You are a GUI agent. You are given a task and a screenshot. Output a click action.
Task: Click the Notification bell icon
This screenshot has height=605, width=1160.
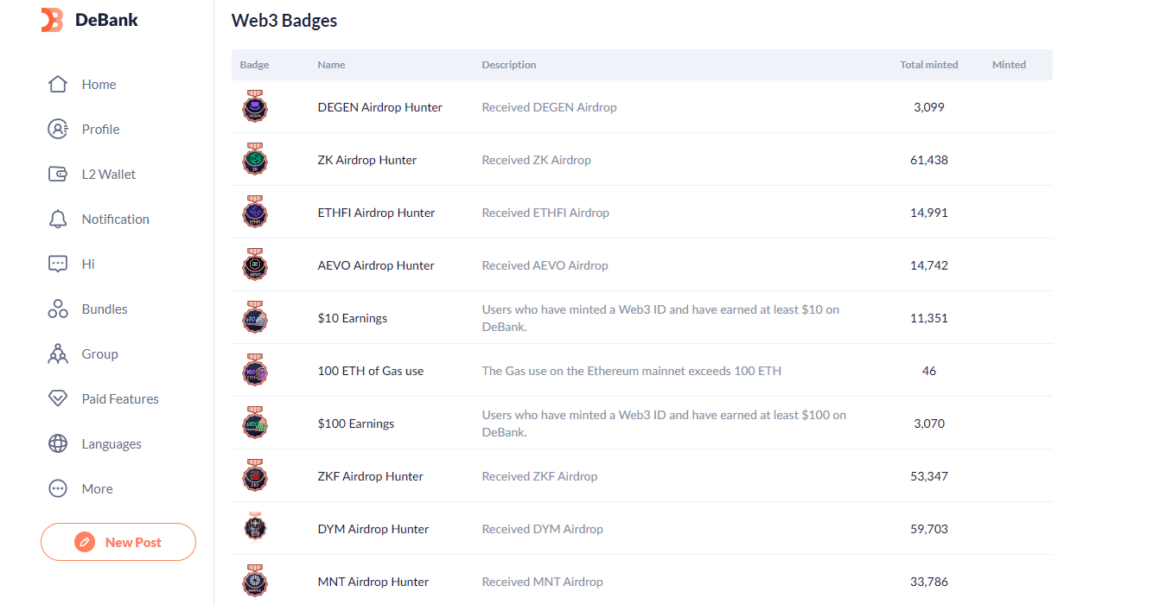pos(58,220)
